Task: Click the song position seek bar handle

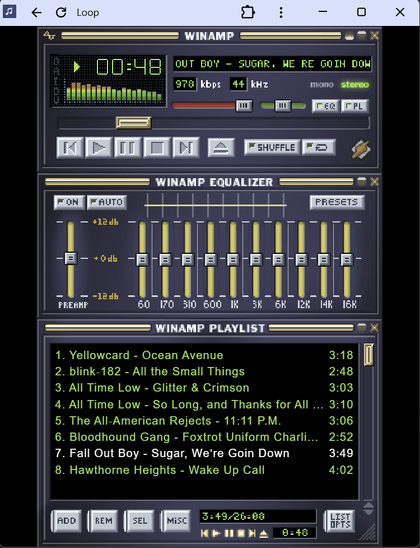Action: coord(133,123)
